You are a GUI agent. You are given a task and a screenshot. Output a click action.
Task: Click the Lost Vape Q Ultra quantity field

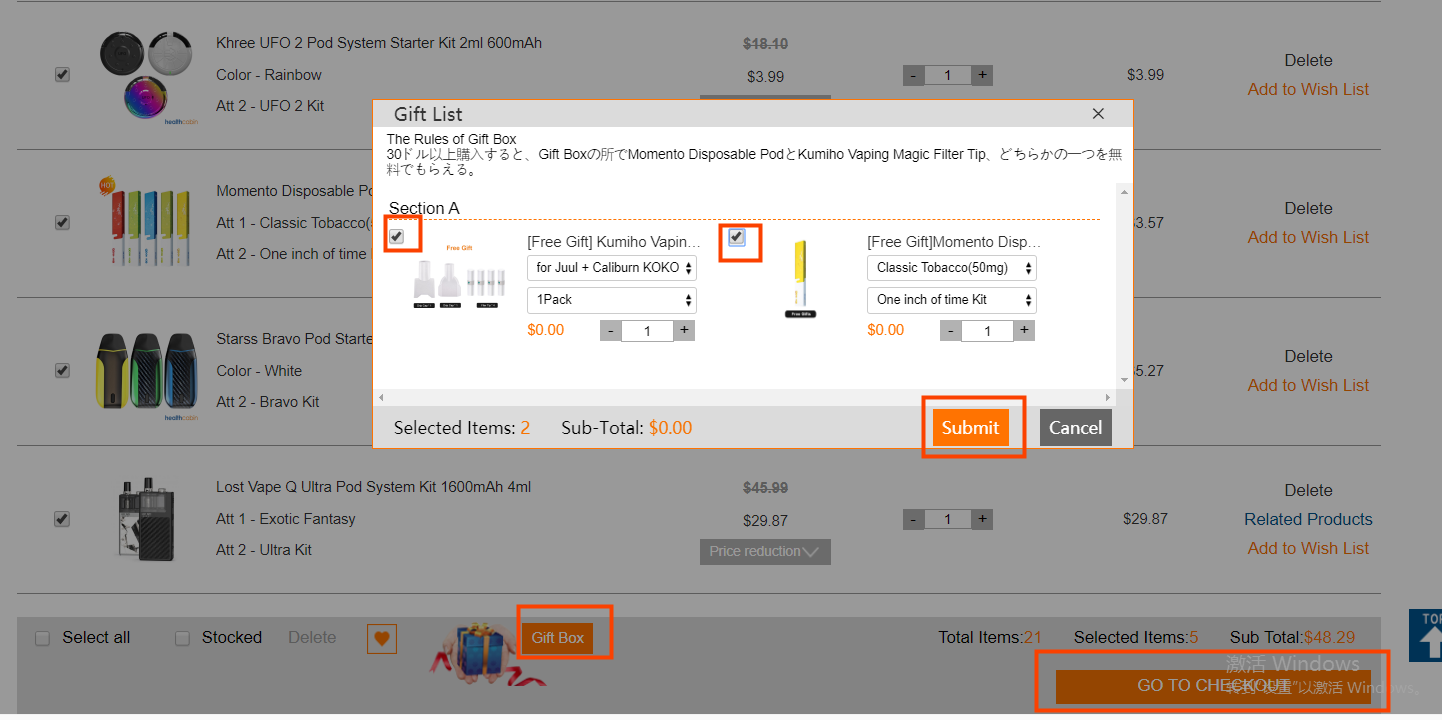click(948, 520)
